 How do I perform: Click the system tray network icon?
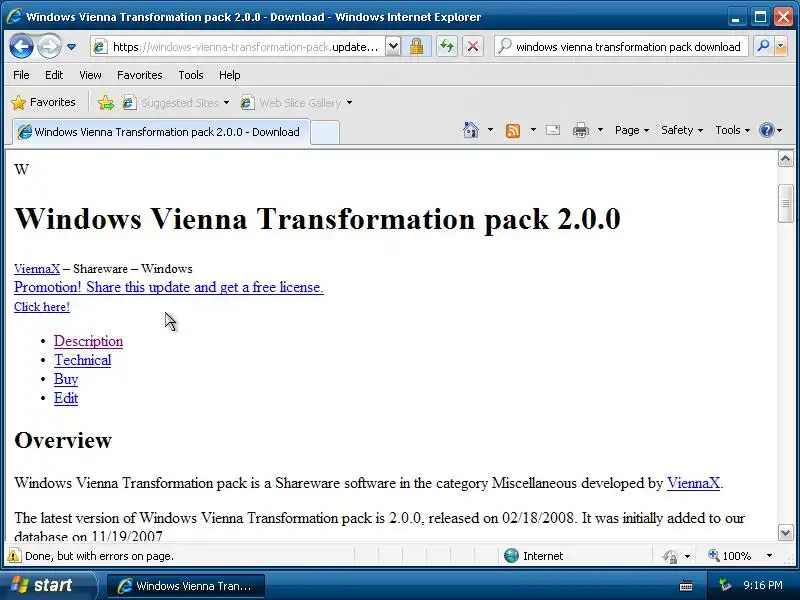coord(724,585)
